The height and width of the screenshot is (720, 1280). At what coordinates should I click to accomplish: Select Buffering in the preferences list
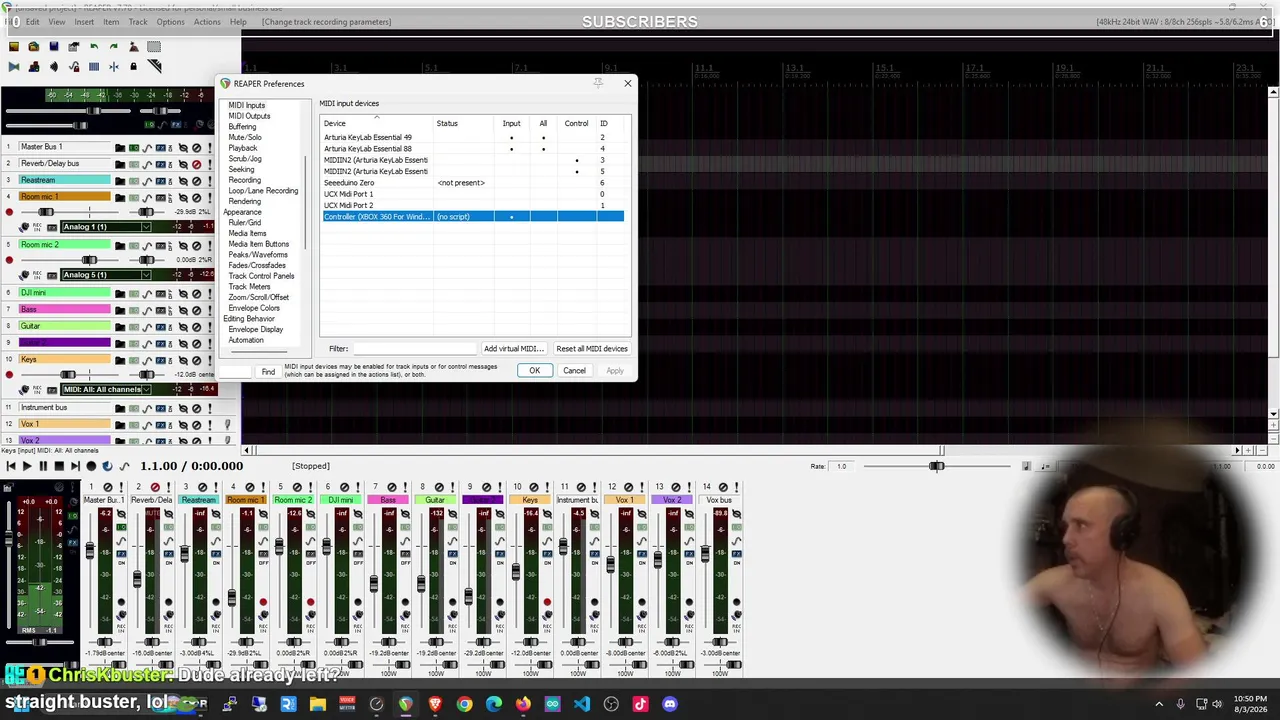click(x=242, y=127)
